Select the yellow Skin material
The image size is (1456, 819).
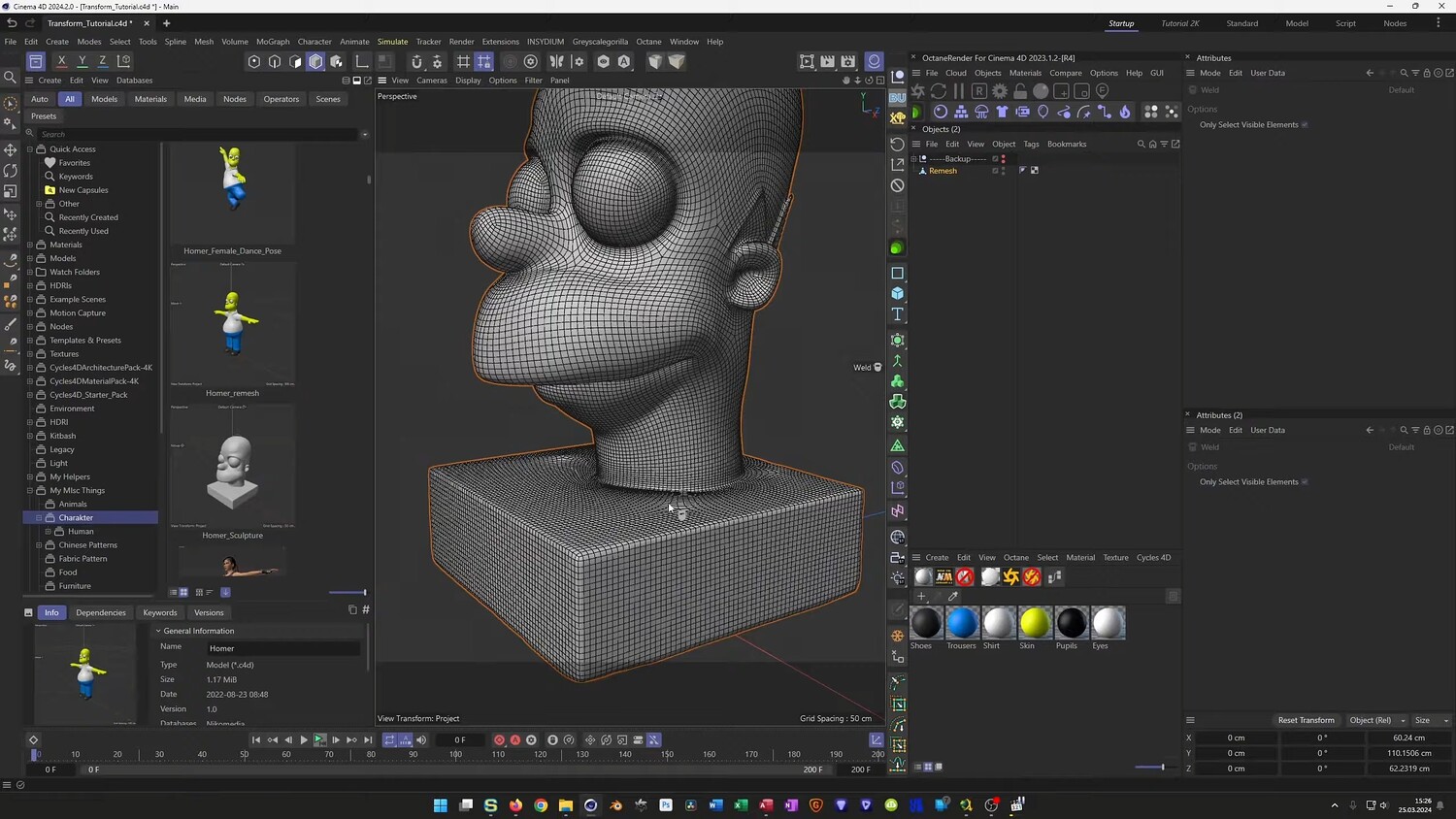click(x=1035, y=623)
